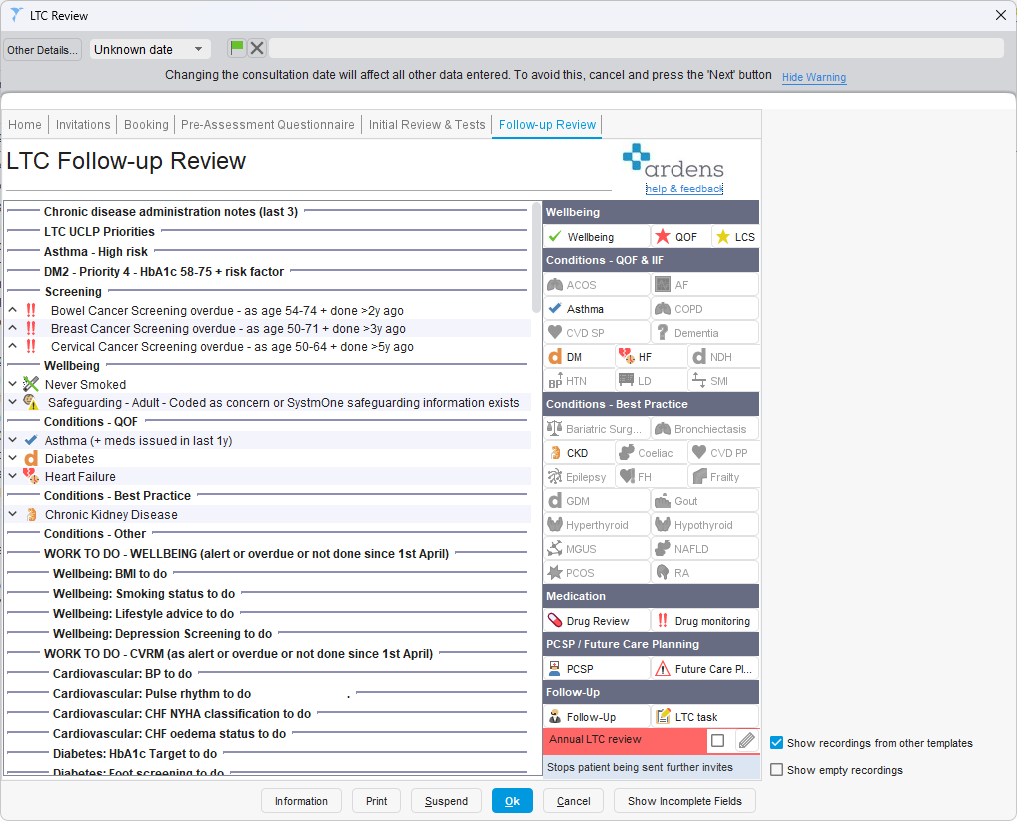Open the Drug Review pill button
This screenshot has height=821, width=1017.
597,621
